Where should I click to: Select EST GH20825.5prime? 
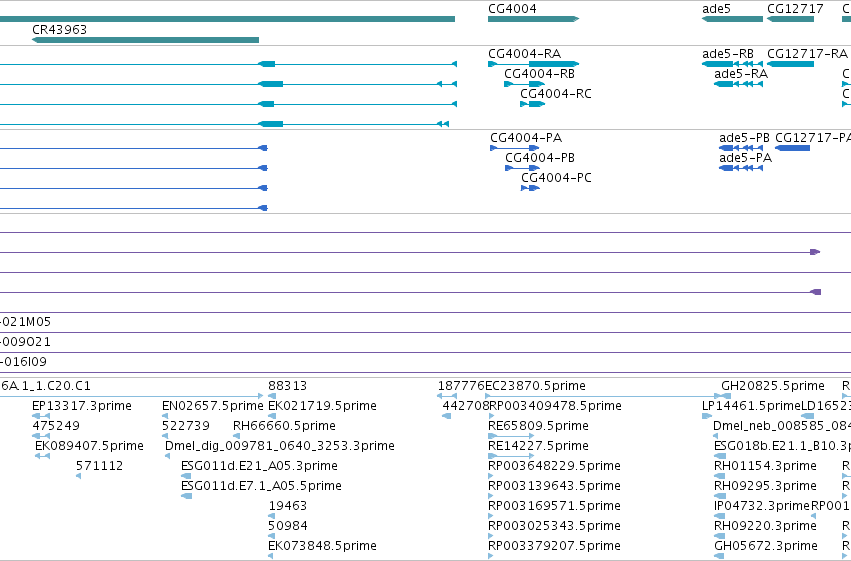click(x=773, y=386)
